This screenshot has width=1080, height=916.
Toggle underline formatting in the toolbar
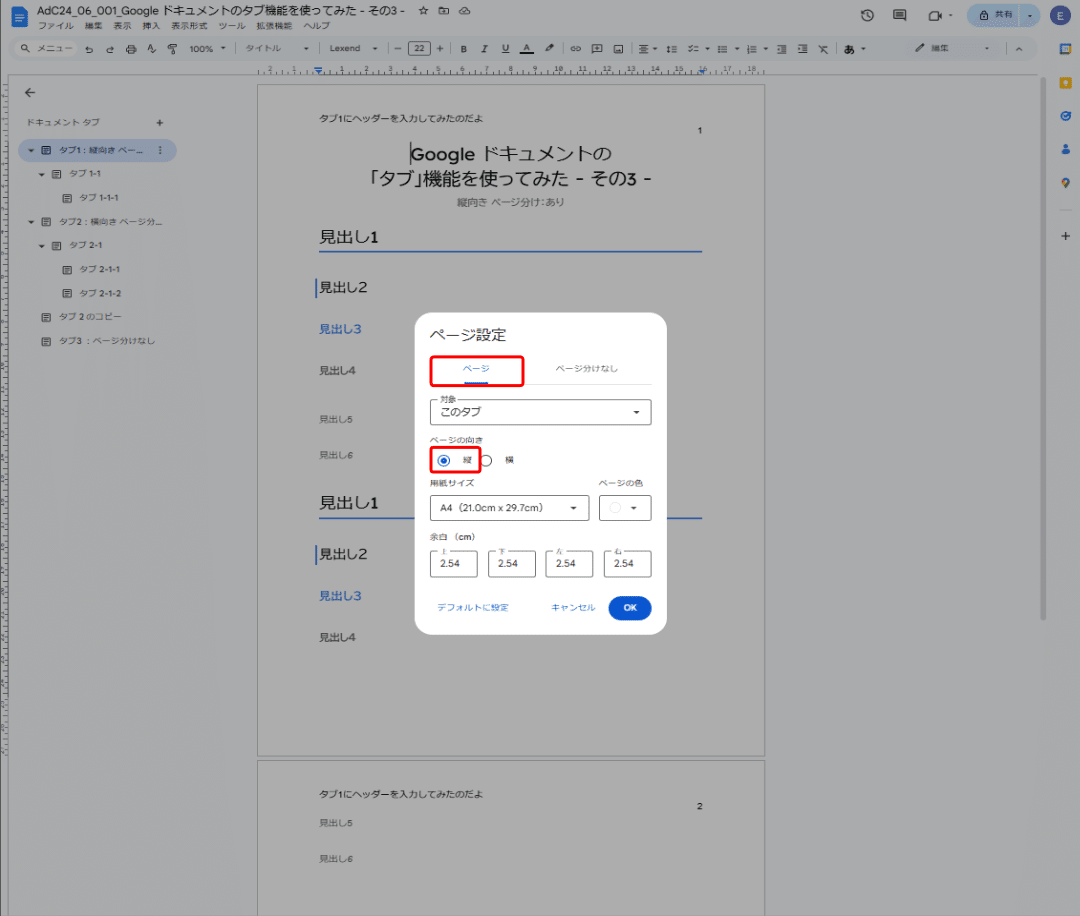pos(504,48)
